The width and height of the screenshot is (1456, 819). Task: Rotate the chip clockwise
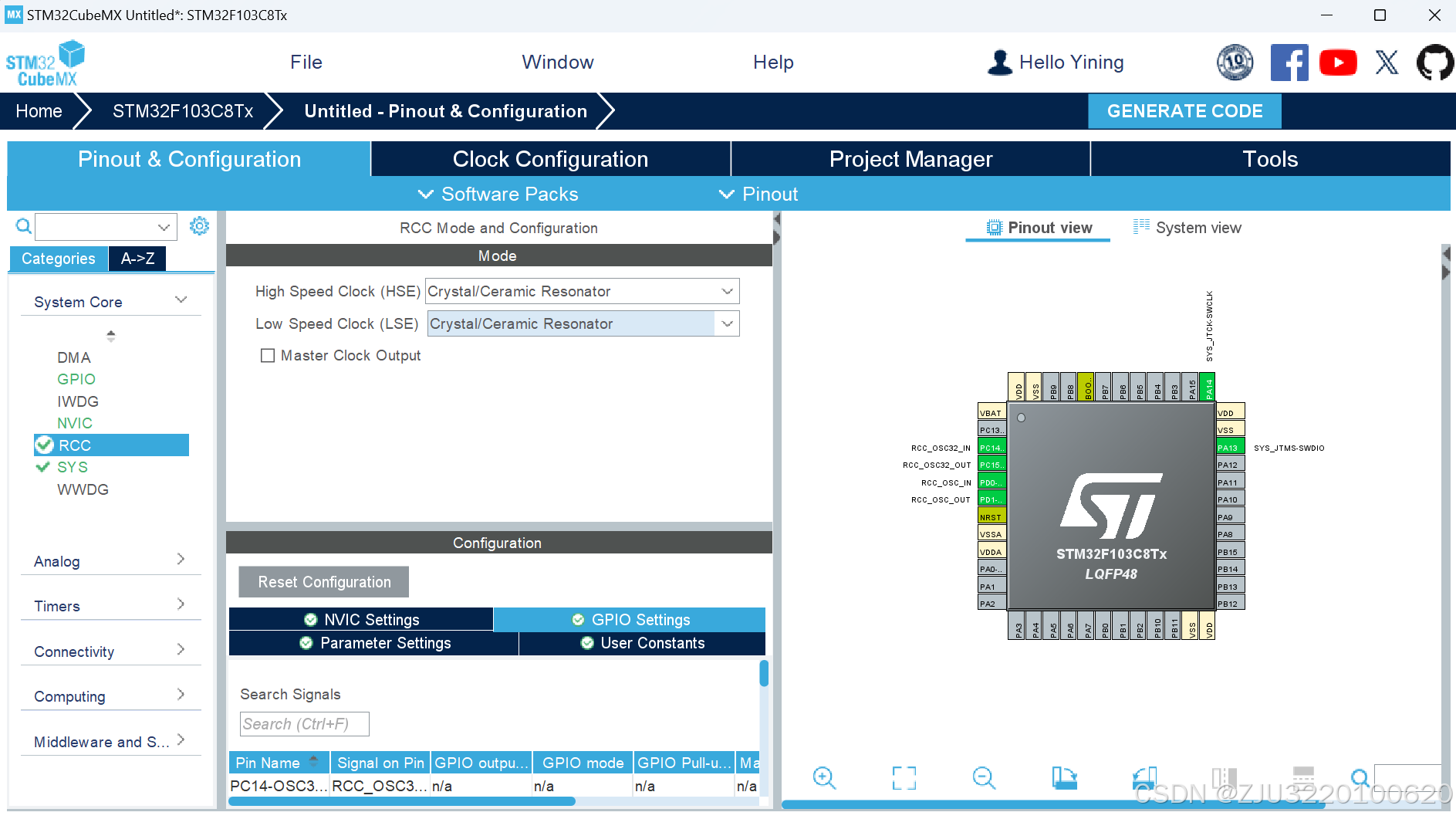[x=1064, y=777]
